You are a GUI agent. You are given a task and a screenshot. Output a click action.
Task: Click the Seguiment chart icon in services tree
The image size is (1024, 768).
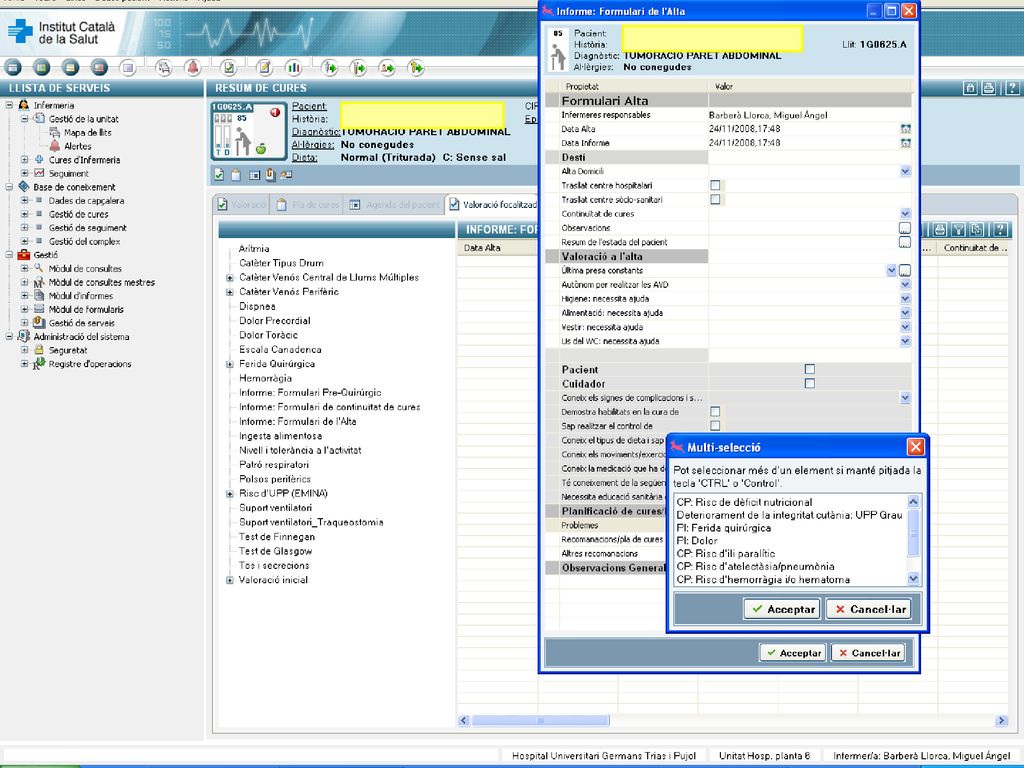coord(39,173)
